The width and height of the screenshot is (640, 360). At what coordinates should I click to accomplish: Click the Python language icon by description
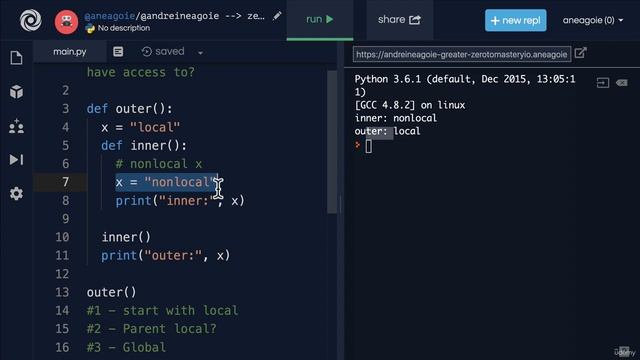[x=90, y=28]
